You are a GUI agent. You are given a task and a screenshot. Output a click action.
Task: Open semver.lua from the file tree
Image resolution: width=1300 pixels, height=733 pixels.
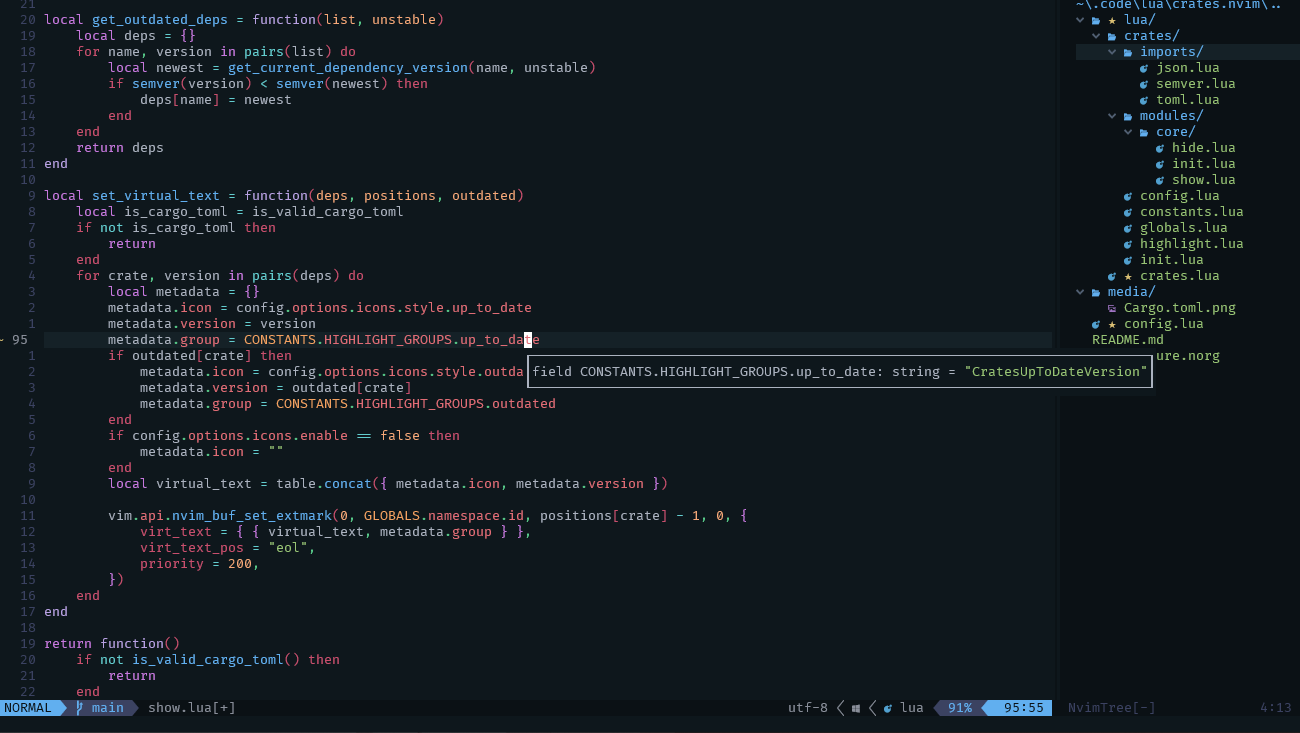(1196, 84)
